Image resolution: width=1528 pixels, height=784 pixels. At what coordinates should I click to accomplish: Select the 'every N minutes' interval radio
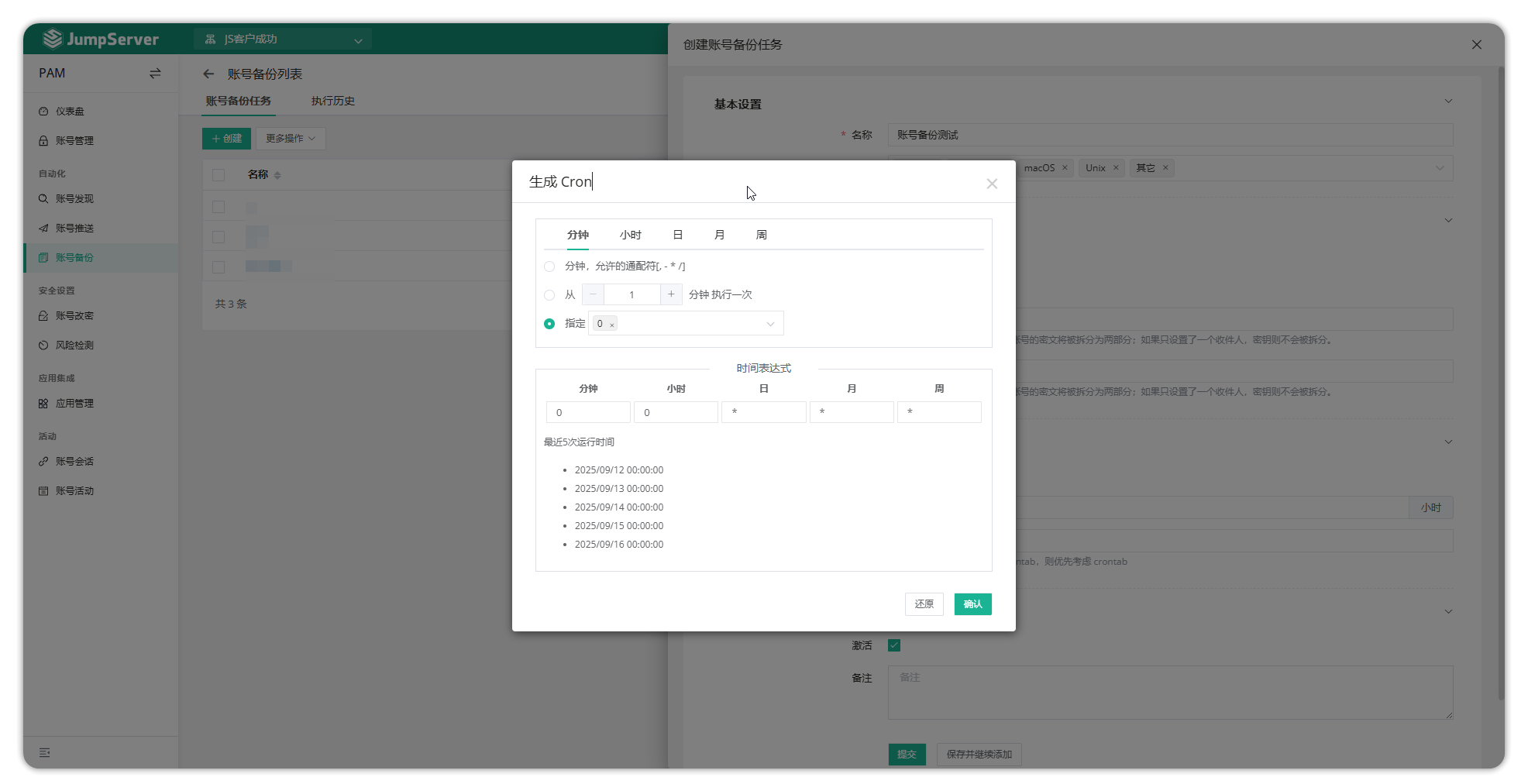549,295
